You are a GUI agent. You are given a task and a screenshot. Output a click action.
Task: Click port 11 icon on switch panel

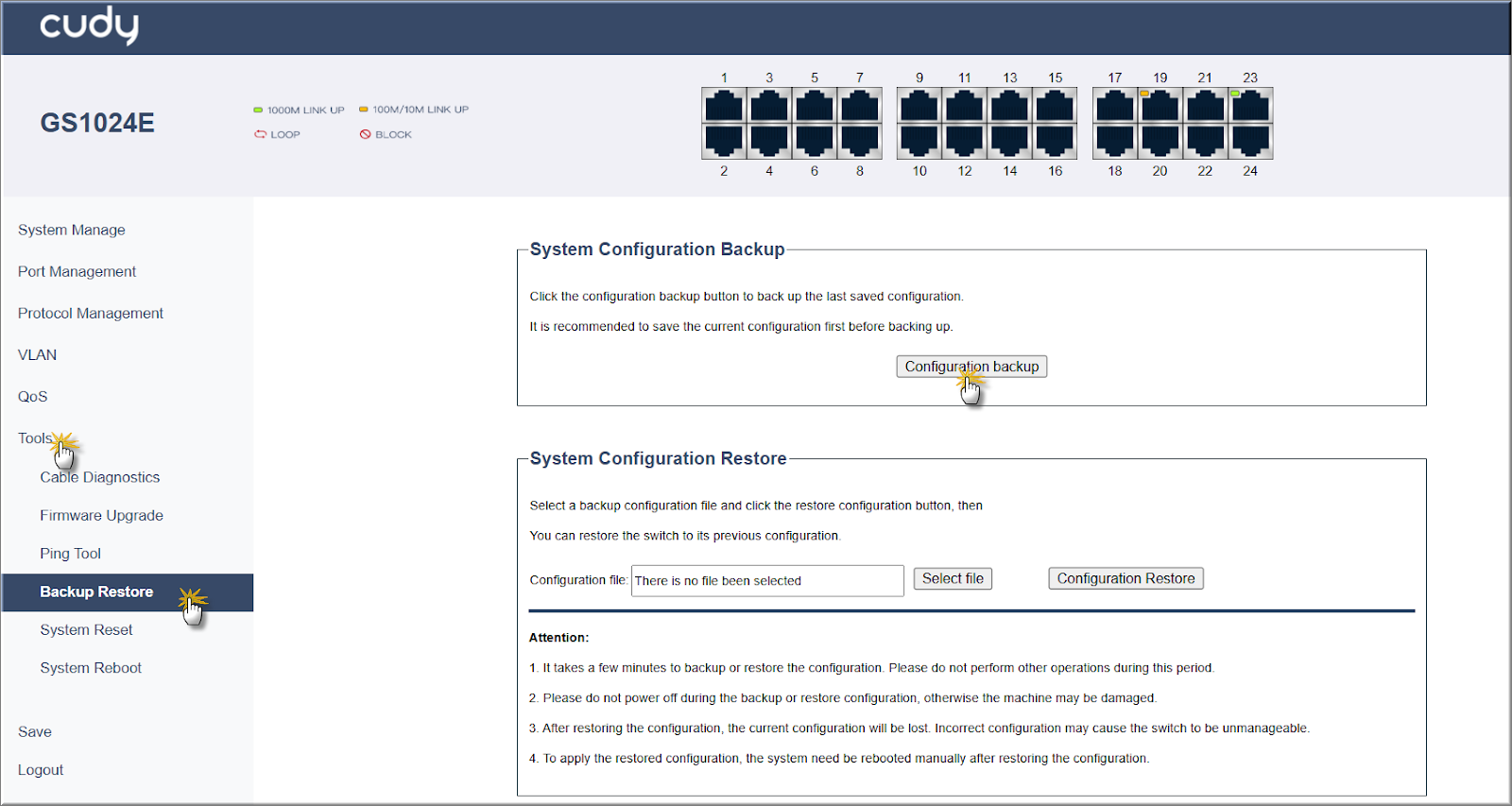pyautogui.click(x=965, y=106)
